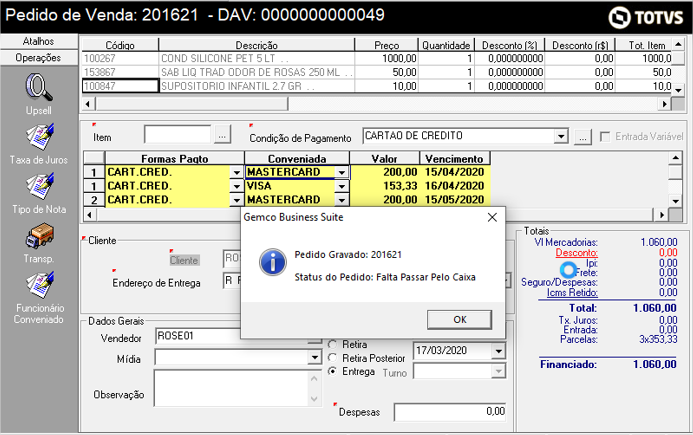Click in the Item input field

pos(177,134)
